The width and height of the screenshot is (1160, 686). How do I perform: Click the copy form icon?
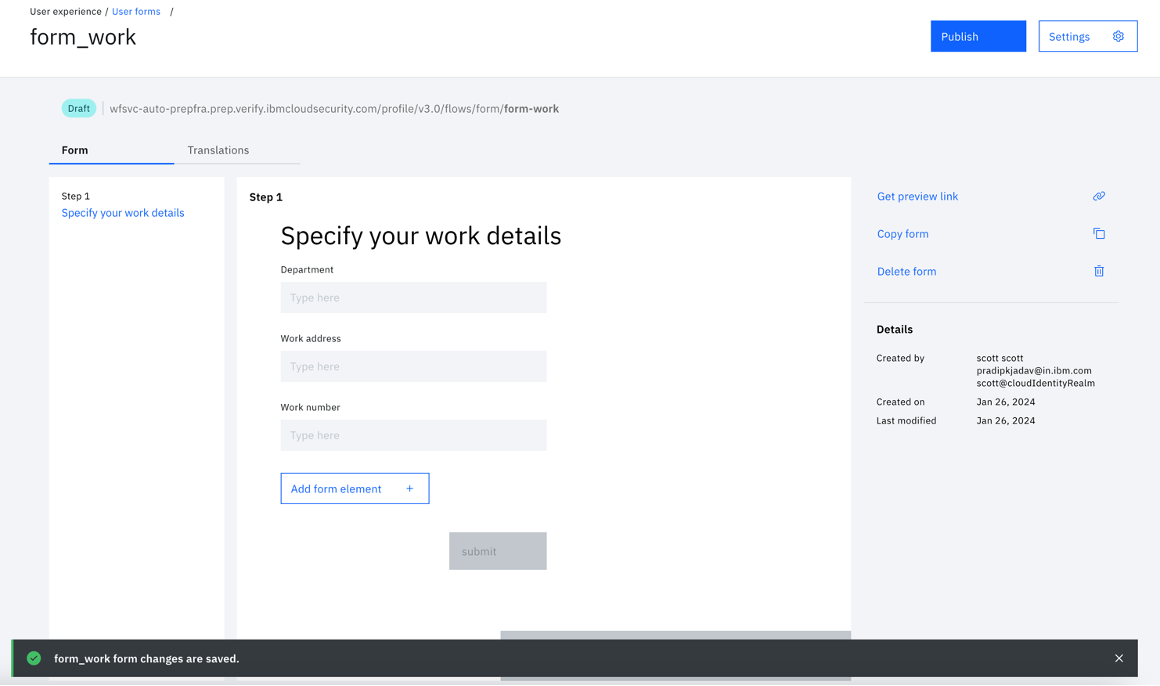point(1099,234)
